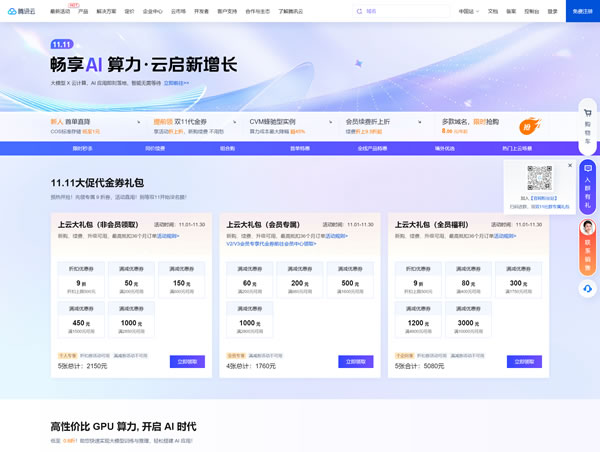Image resolution: width=600 pixels, height=452 pixels.
Task: Click the QR code image
Action: pos(539,178)
